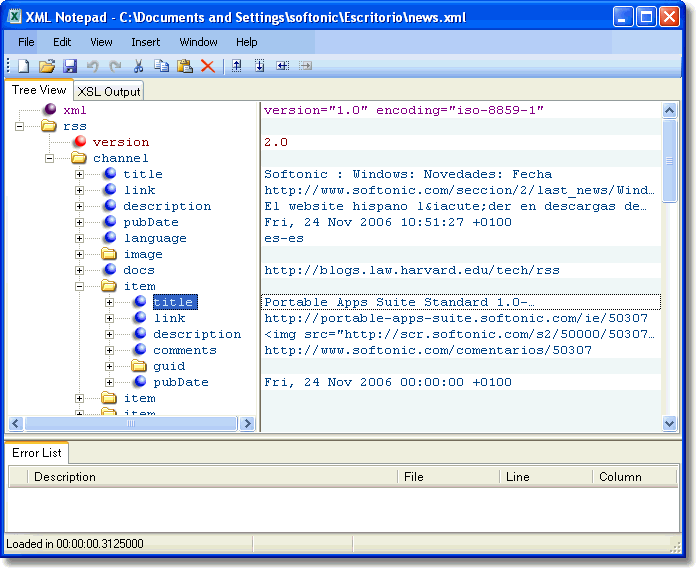Click the Open file toolbar icon
698x570 pixels.
47,66
